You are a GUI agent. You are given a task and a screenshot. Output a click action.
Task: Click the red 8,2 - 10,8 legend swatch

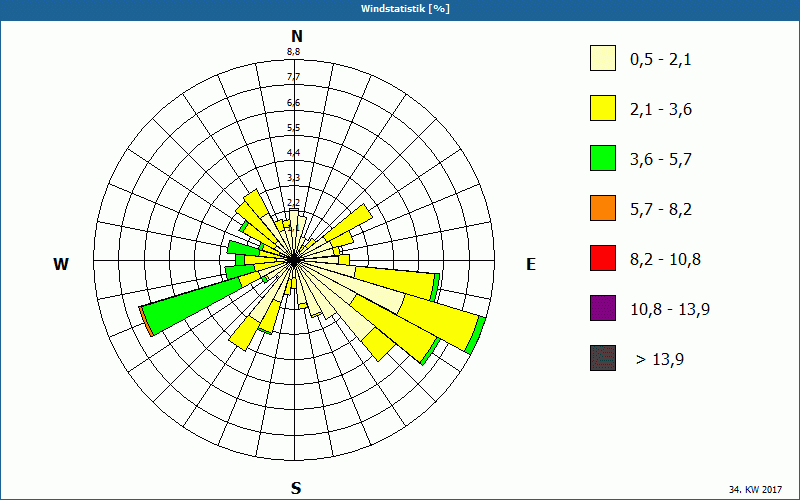(603, 258)
